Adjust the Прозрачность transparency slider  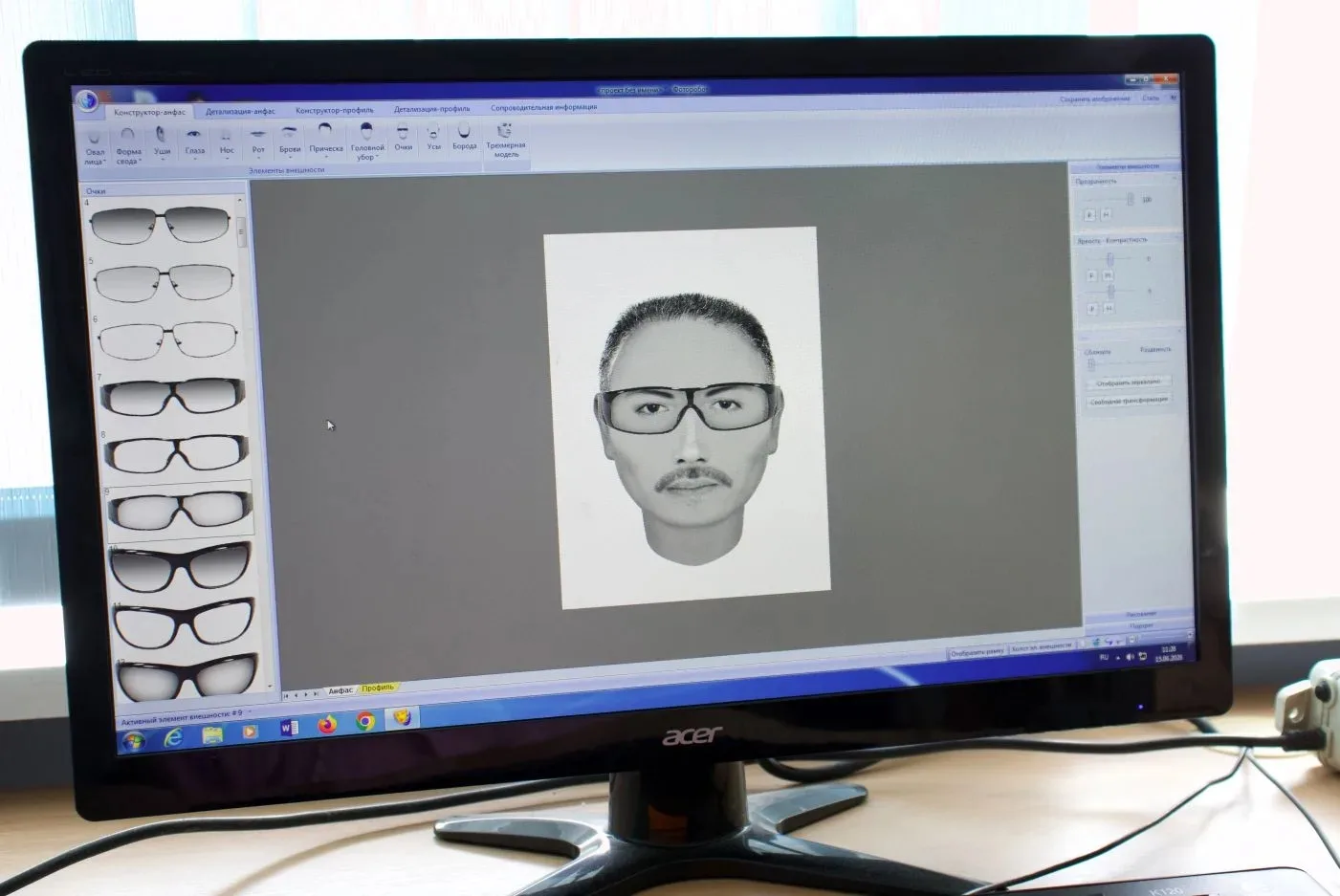(1130, 199)
